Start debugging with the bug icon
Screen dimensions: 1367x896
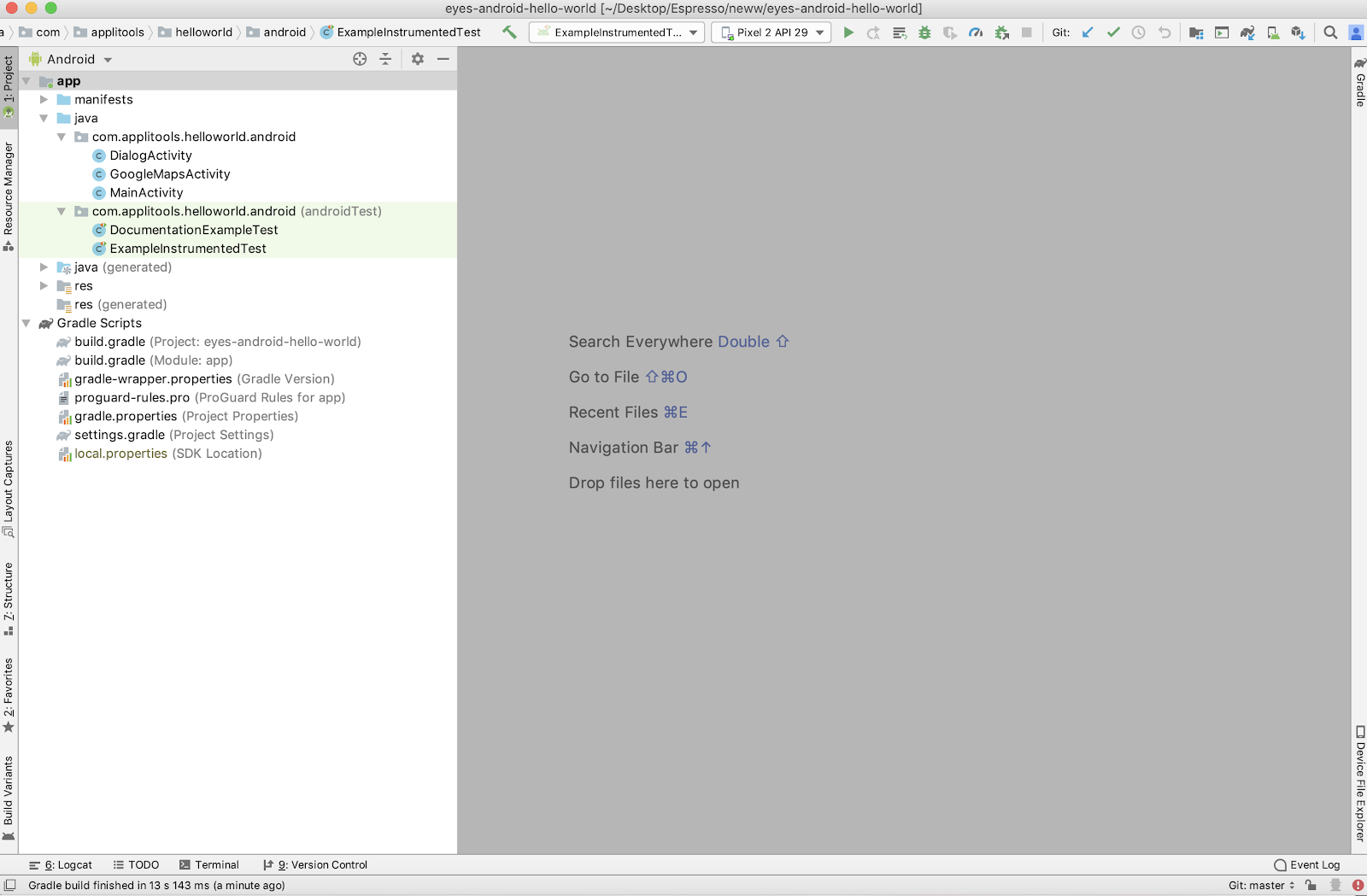click(924, 32)
